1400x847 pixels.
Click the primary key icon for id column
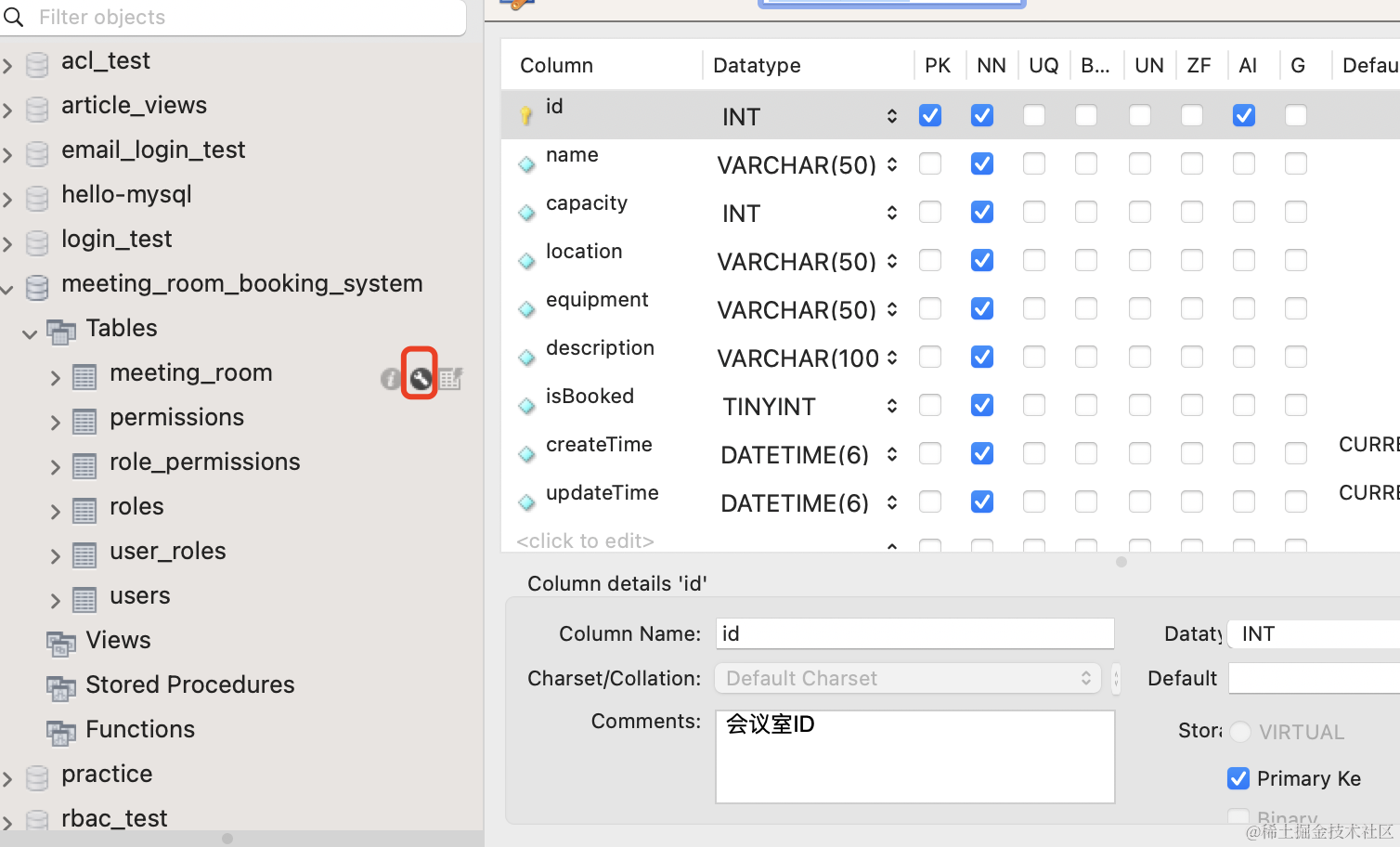pyautogui.click(x=526, y=115)
